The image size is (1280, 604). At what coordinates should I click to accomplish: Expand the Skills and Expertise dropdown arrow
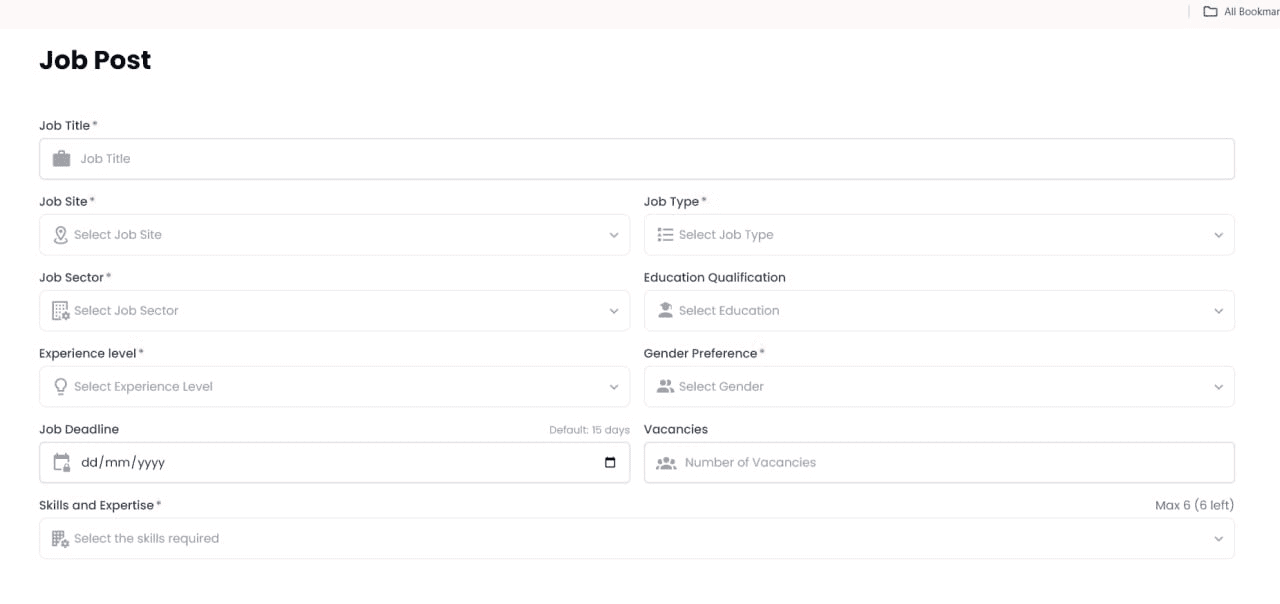(1218, 540)
